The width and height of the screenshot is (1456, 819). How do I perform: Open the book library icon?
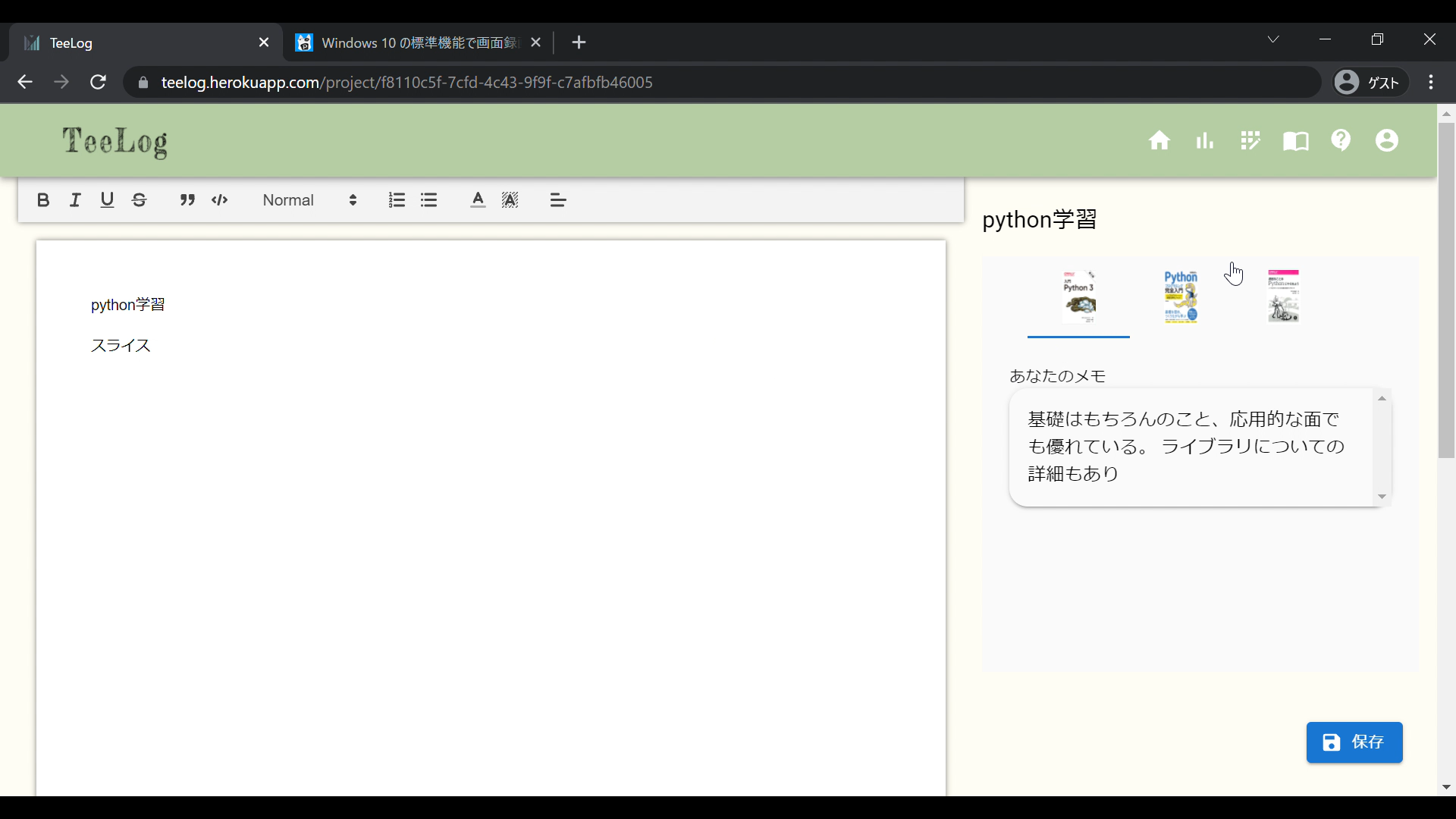click(1296, 141)
